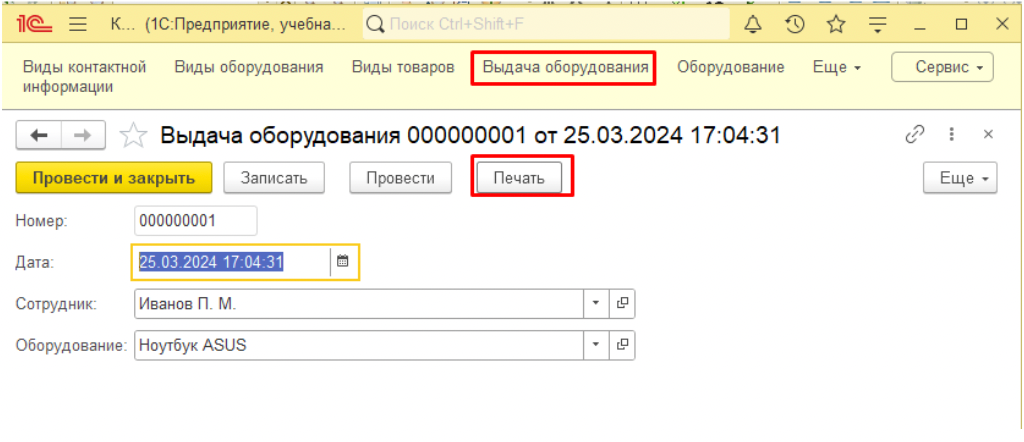Expand Еще menu in document toolbar

click(x=960, y=178)
